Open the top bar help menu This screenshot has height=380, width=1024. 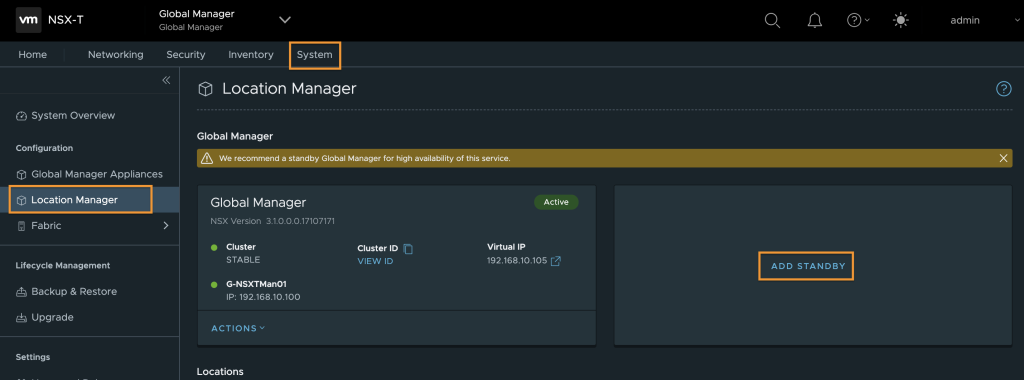[857, 20]
